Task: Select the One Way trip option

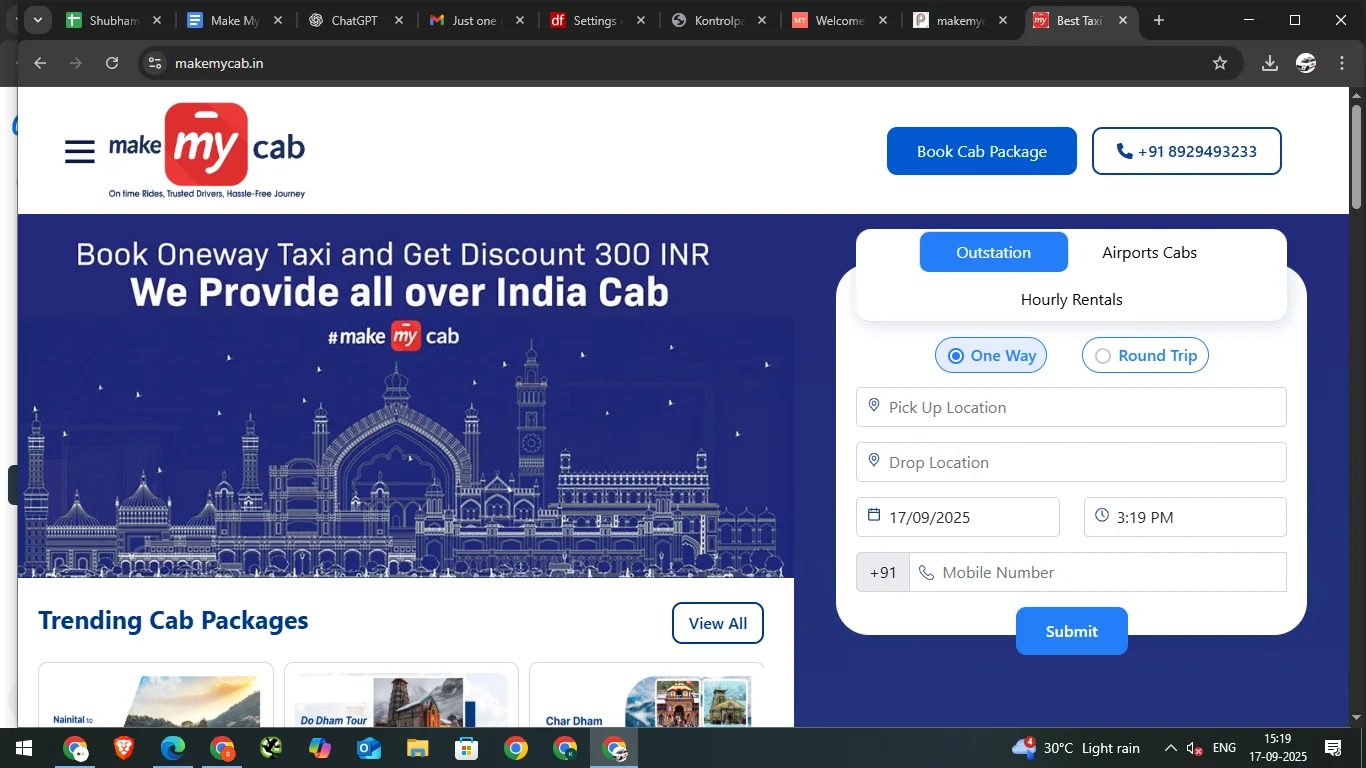Action: pyautogui.click(x=990, y=356)
